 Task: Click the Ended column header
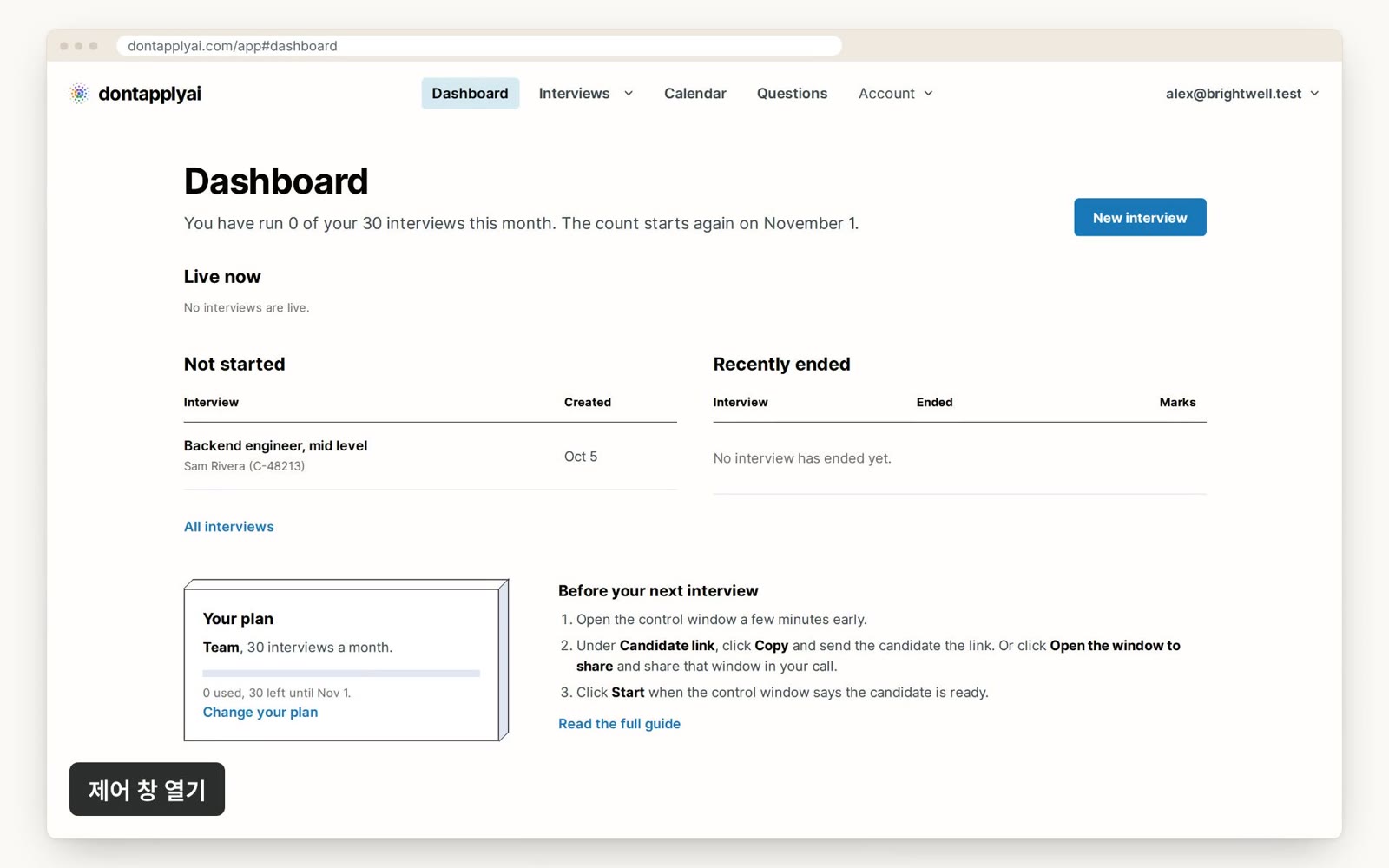click(x=934, y=403)
